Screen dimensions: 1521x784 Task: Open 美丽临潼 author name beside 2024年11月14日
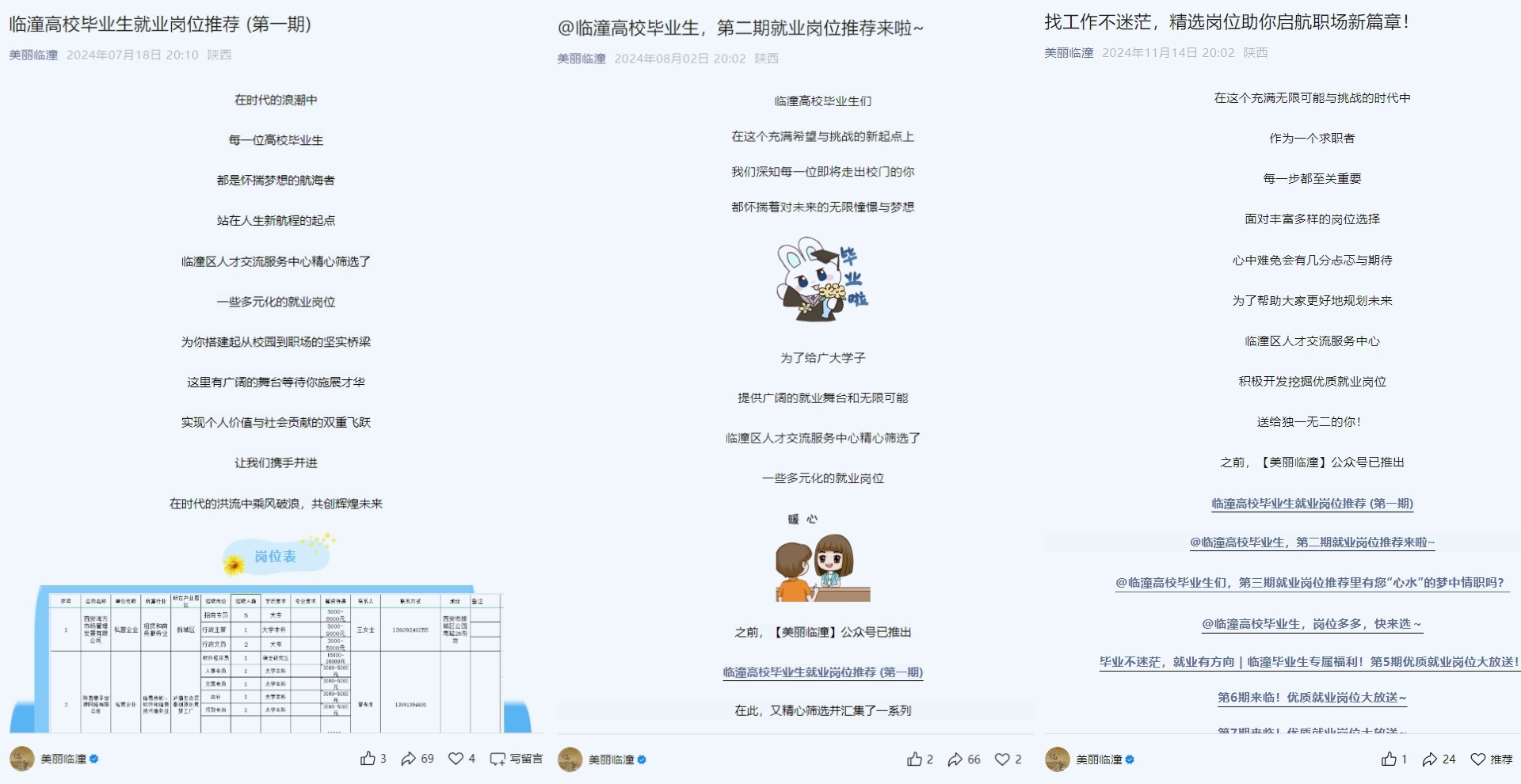click(1069, 52)
